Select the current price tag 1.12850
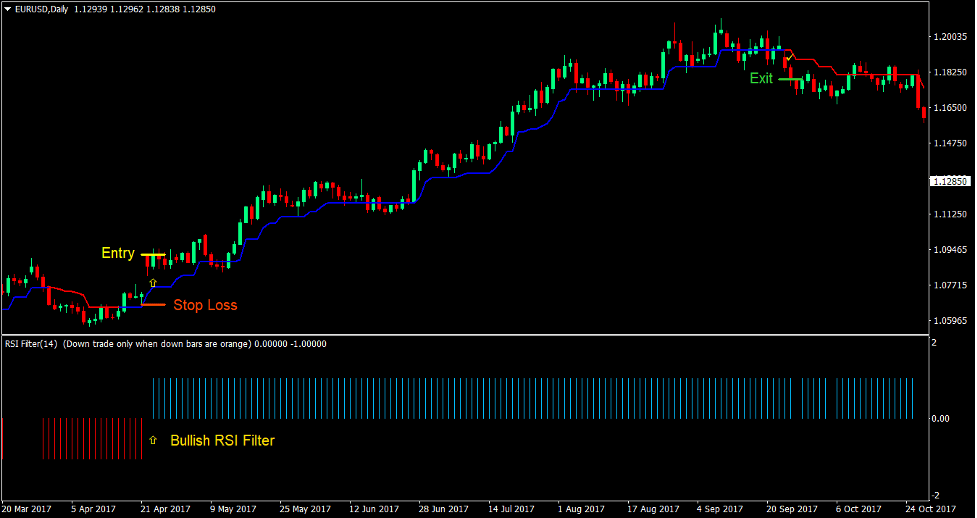The height and width of the screenshot is (518, 977). coord(950,181)
